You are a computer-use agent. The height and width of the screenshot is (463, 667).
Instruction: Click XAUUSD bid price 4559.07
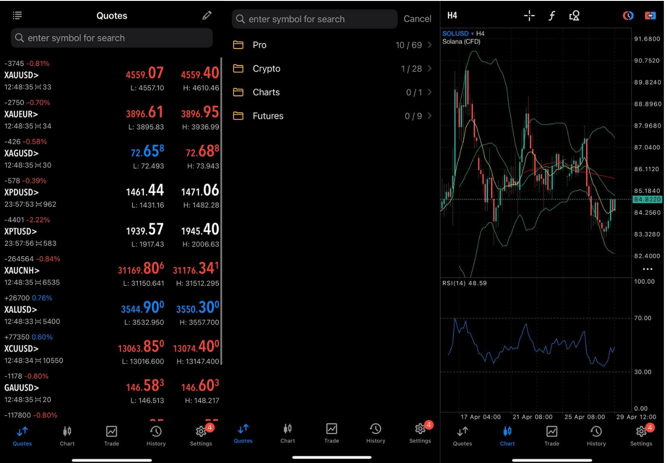point(145,74)
